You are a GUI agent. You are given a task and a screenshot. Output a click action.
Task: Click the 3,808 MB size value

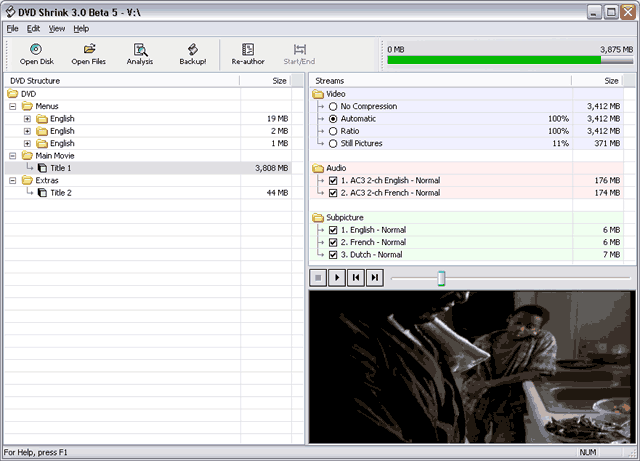click(272, 168)
